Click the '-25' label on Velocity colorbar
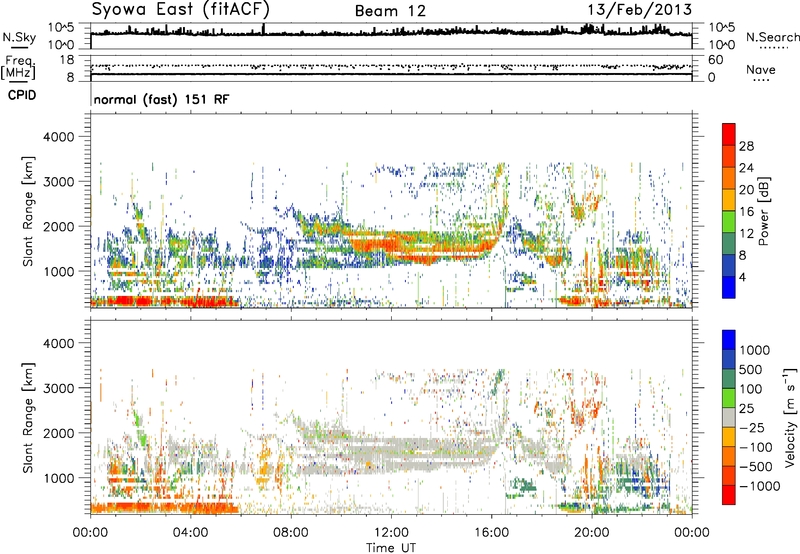 click(x=751, y=428)
